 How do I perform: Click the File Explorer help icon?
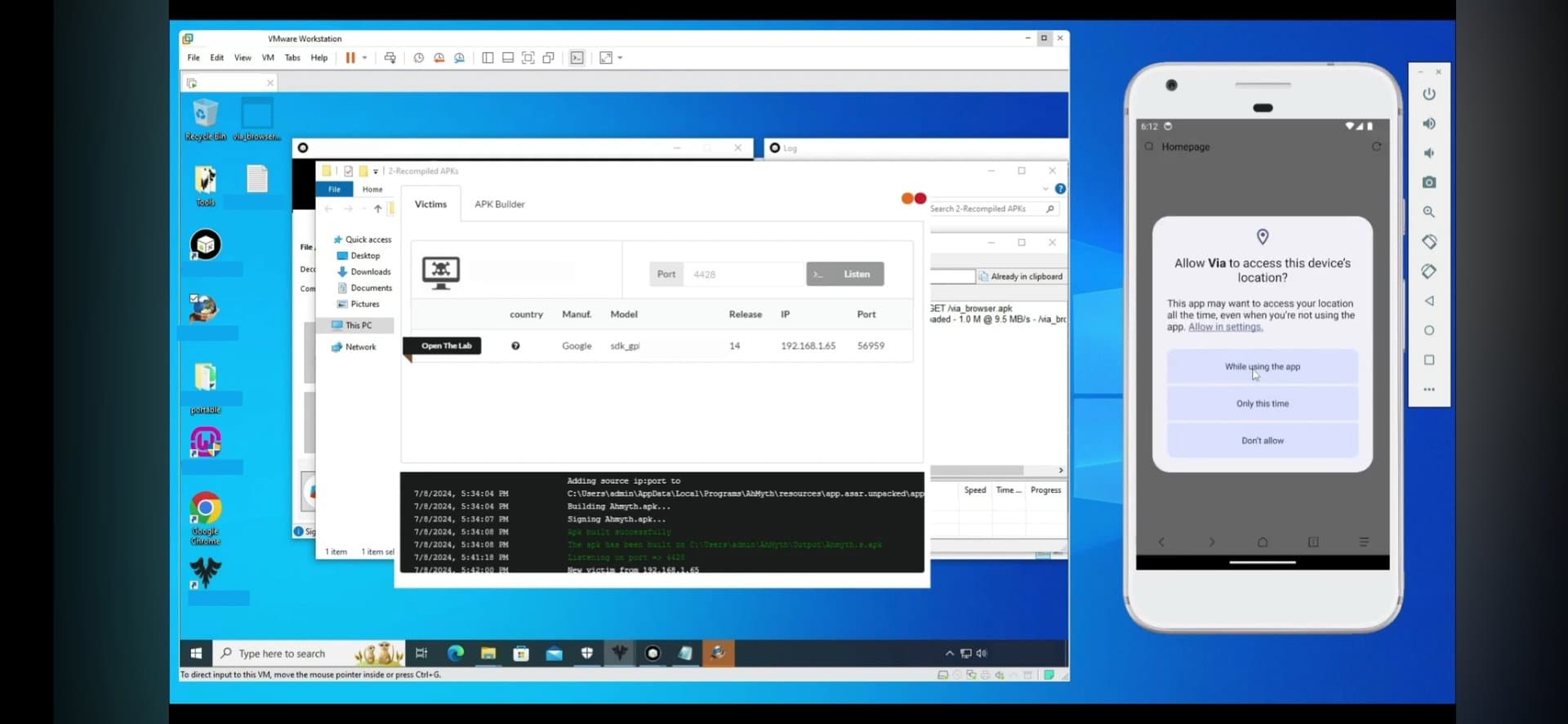[x=1060, y=189]
